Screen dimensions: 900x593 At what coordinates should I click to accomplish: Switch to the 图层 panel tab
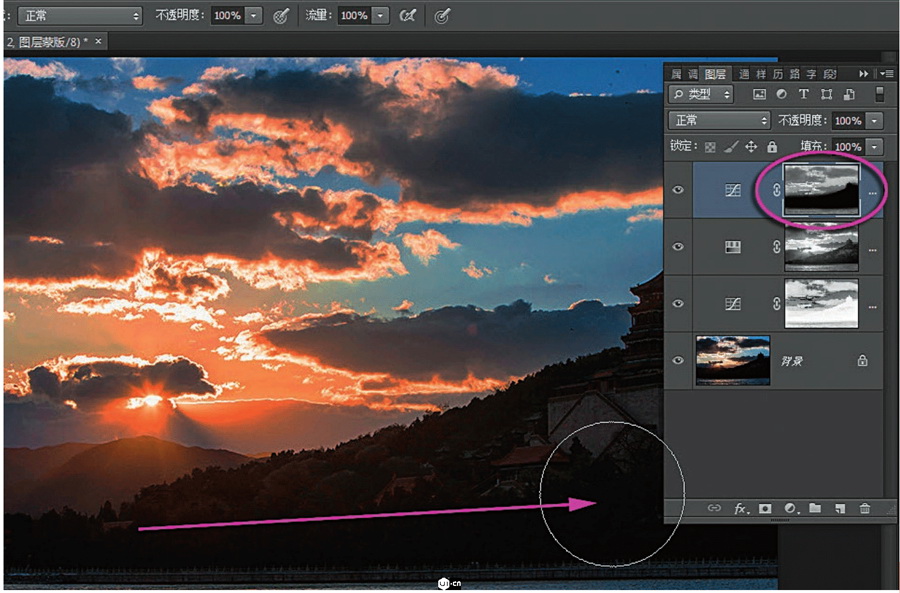(715, 74)
